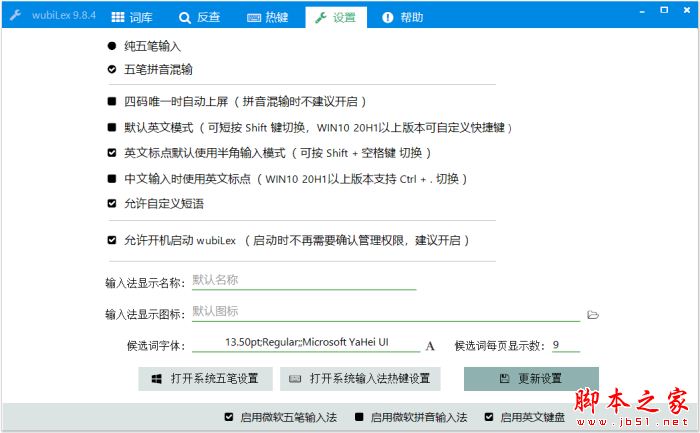Click the grid icon beside 词库
The height and width of the screenshot is (433, 700).
pyautogui.click(x=118, y=17)
